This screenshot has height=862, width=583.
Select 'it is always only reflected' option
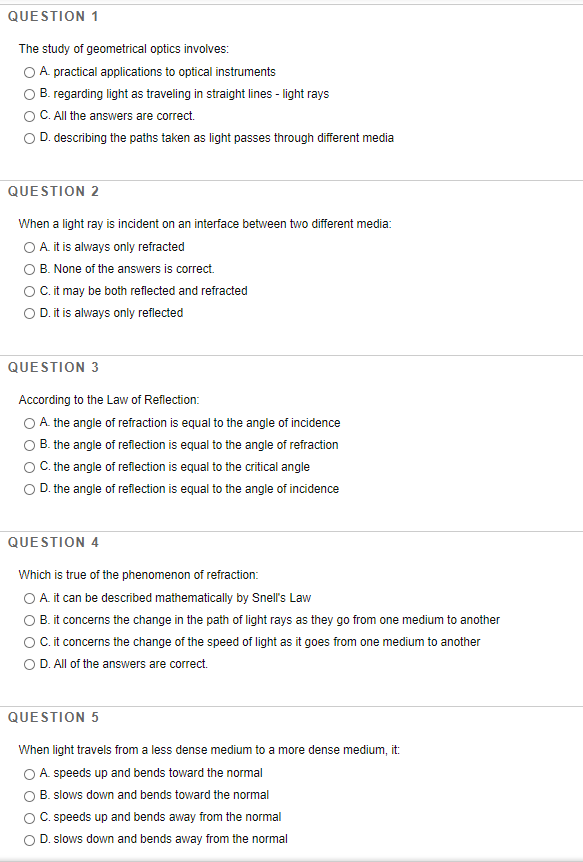click(x=29, y=312)
